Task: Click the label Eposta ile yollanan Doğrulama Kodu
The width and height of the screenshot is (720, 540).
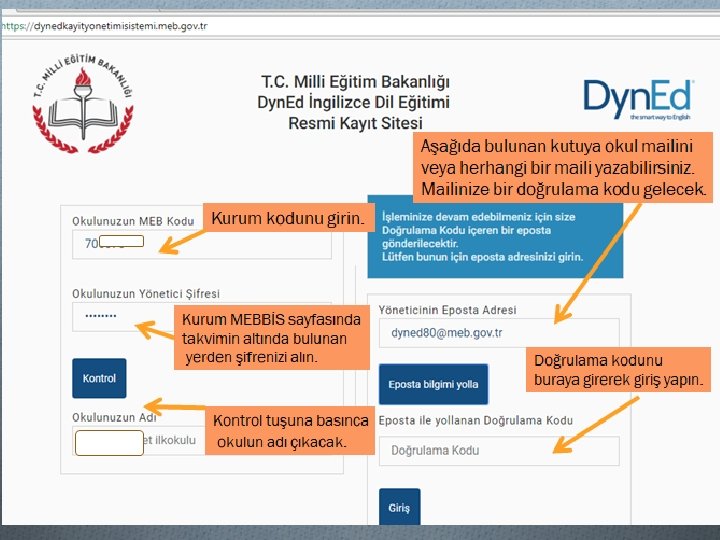Action: pos(476,421)
